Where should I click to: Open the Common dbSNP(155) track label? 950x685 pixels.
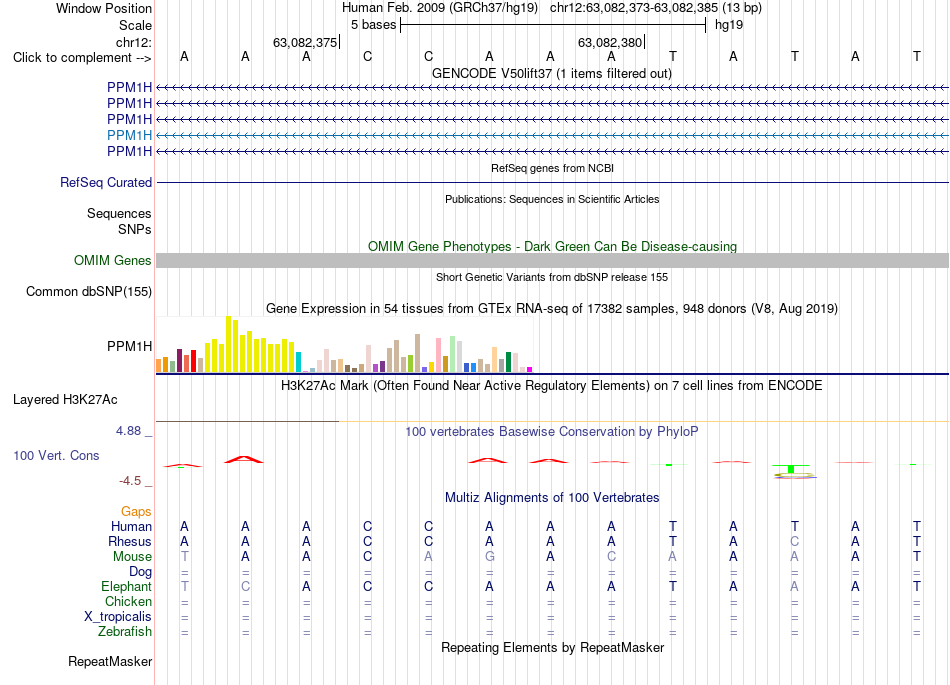pos(89,291)
